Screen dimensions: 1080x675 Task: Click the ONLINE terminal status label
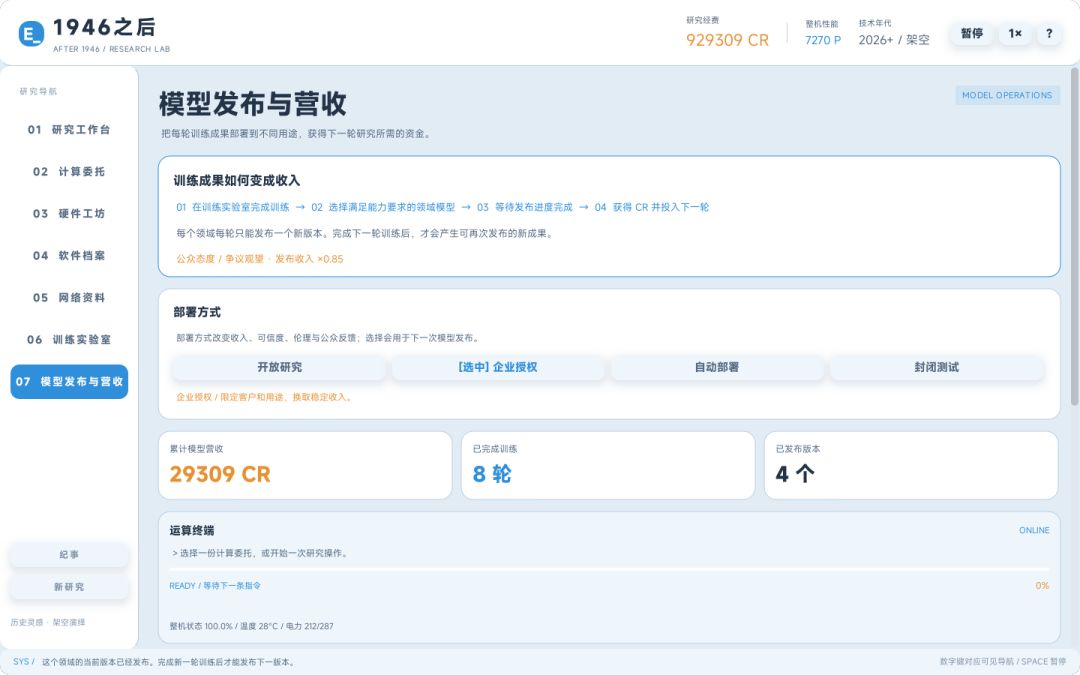click(x=1034, y=530)
